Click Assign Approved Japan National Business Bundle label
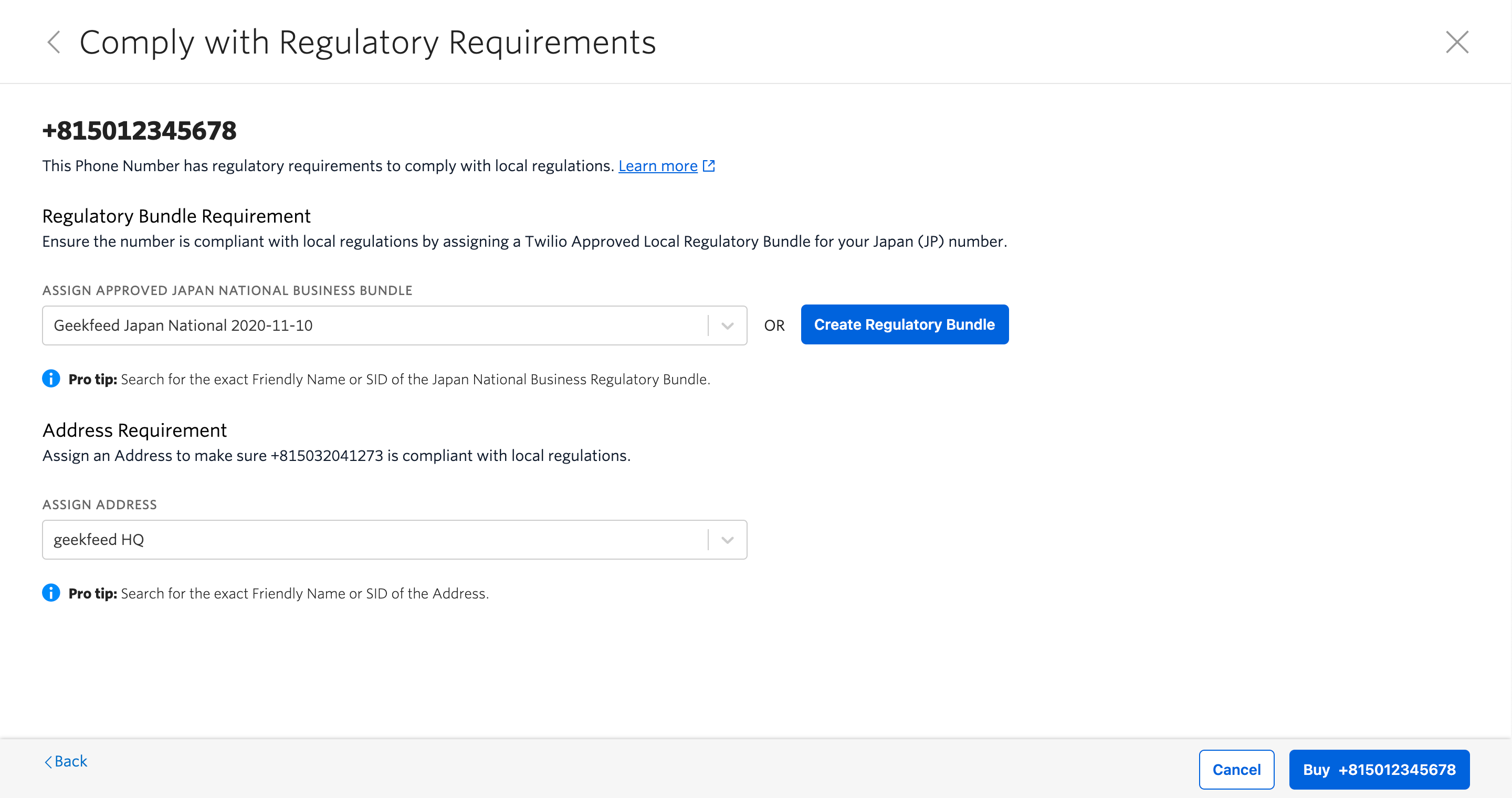The image size is (1512, 798). pyautogui.click(x=227, y=290)
